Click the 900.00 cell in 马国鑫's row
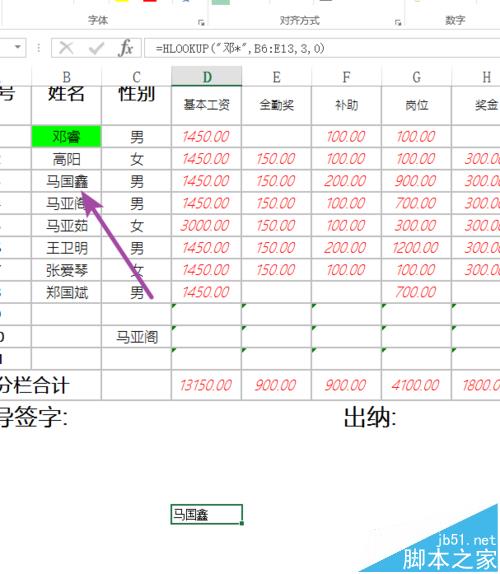 point(417,181)
